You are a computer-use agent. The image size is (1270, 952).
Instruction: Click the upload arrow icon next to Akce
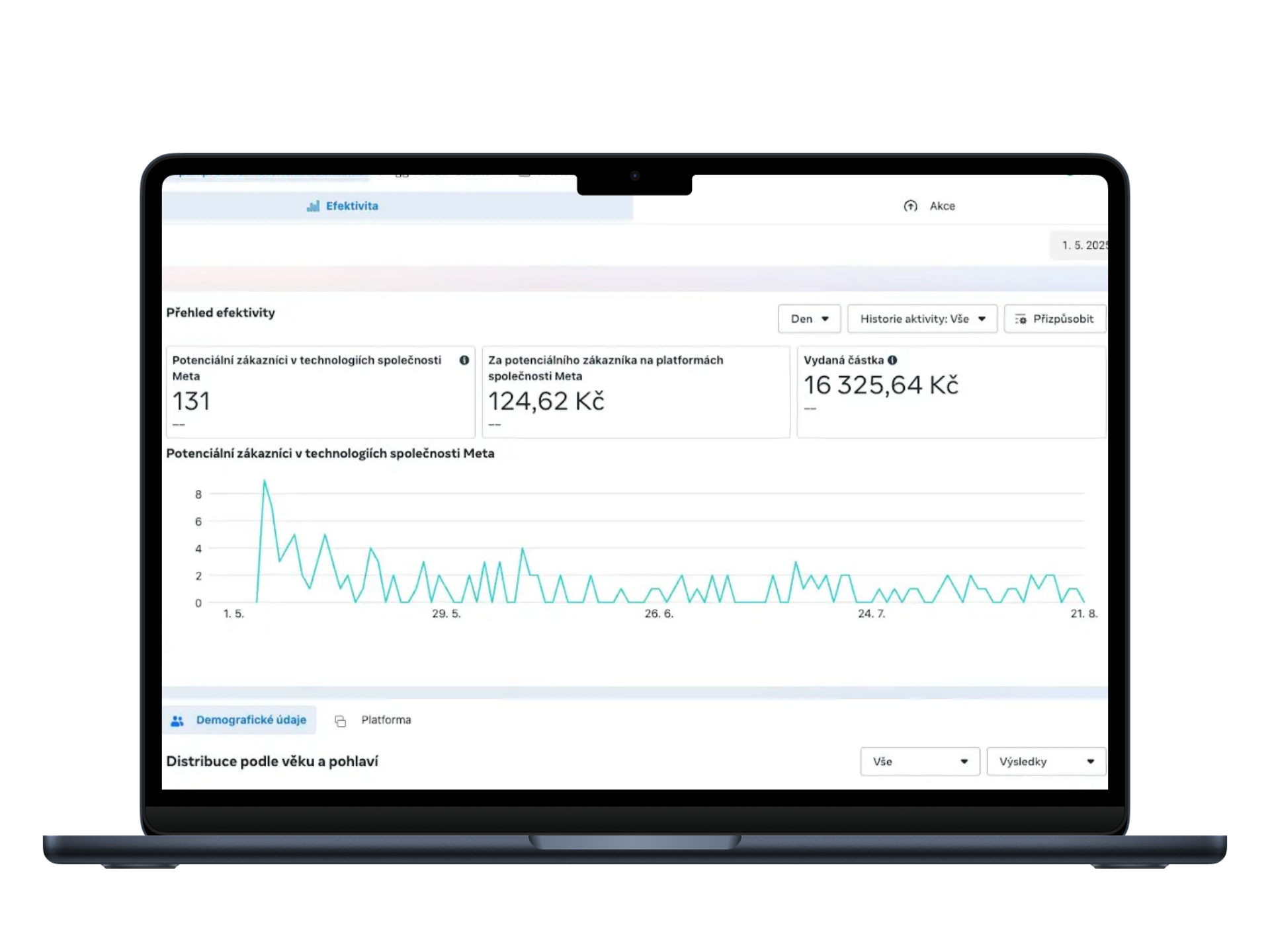pos(910,206)
